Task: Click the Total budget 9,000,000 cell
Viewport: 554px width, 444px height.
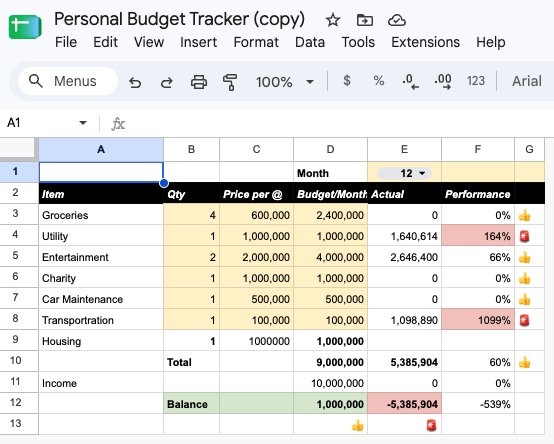Action: coord(330,362)
